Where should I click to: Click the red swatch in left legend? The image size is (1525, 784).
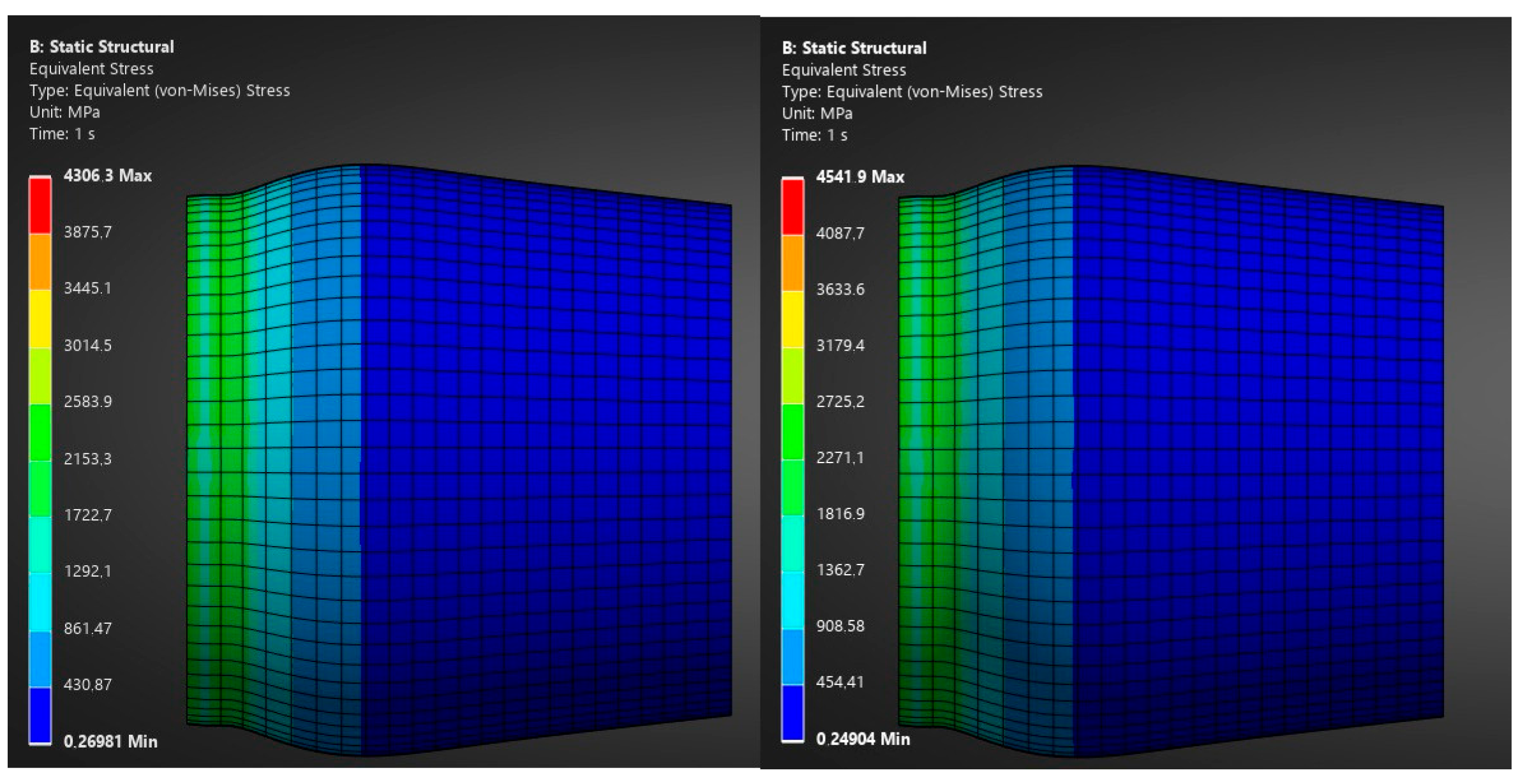40,205
